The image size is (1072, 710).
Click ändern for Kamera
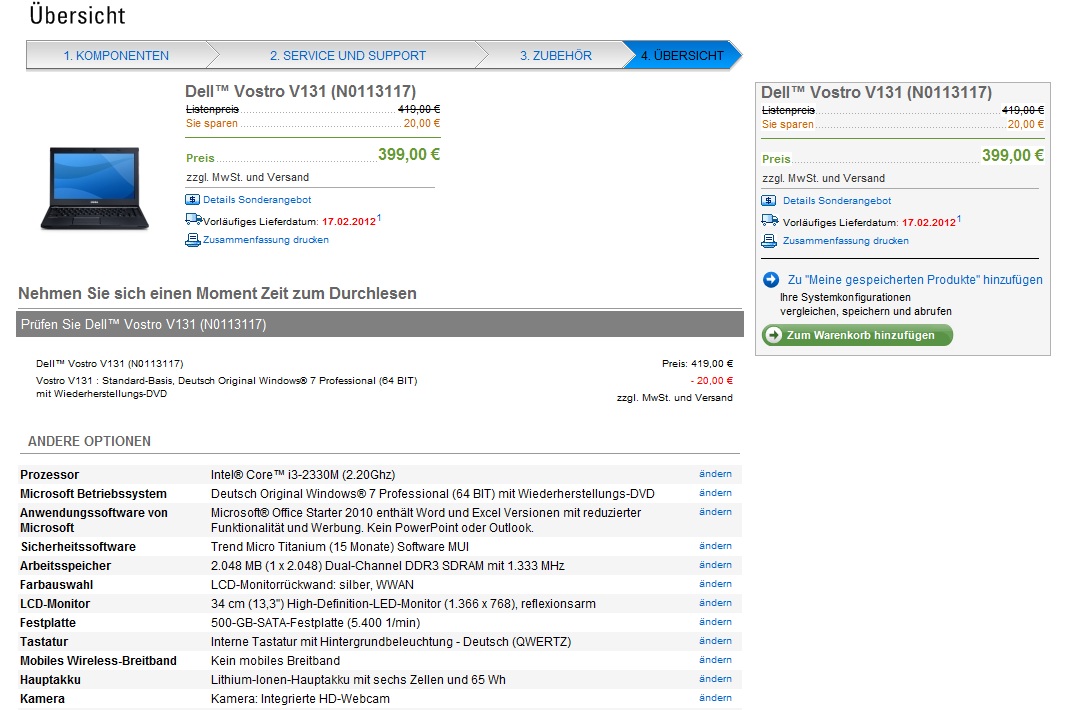point(715,698)
